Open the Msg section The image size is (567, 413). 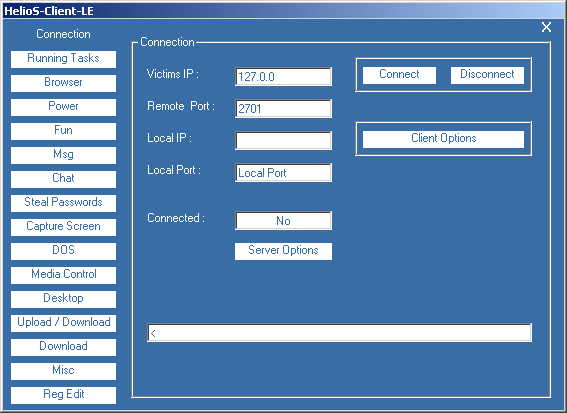pos(63,155)
